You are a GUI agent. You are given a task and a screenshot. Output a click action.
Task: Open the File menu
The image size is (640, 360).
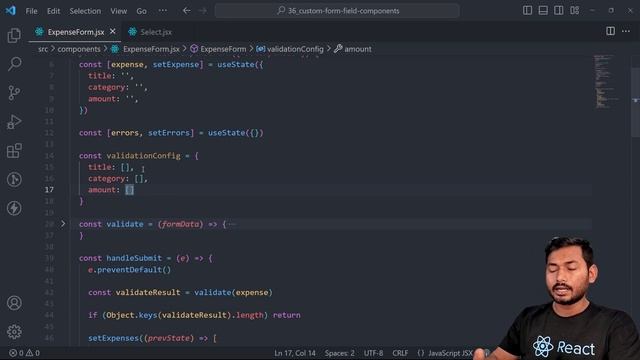pos(31,11)
